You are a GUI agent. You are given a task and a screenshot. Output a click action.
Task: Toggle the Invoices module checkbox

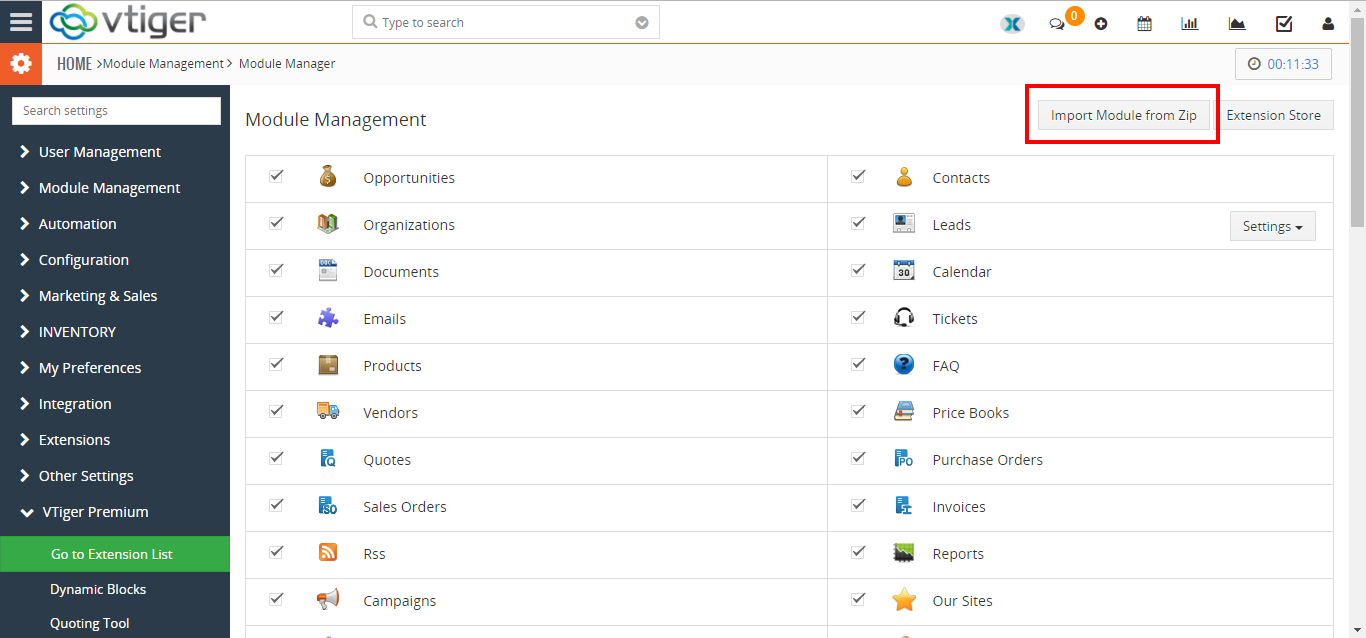[x=858, y=505]
